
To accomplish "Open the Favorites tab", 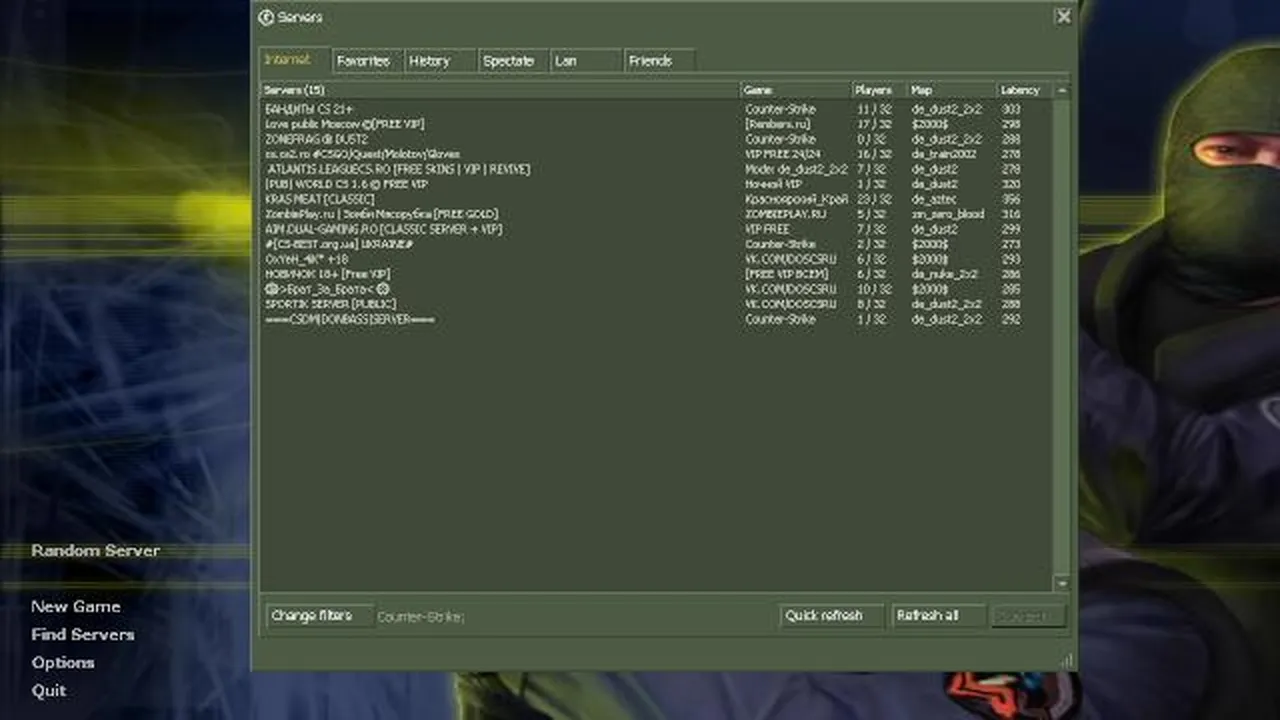I will [x=366, y=61].
